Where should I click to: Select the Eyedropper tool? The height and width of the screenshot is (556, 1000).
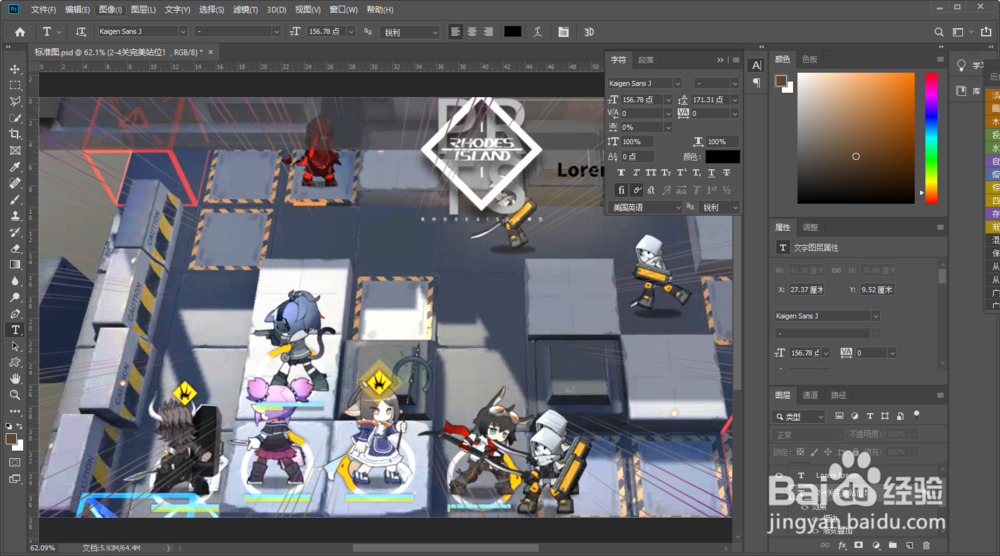tap(15, 167)
